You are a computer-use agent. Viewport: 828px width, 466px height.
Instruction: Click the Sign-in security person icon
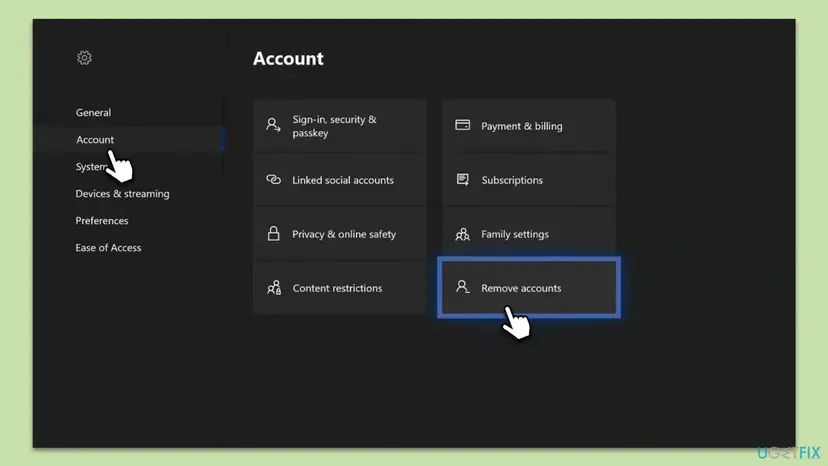[273, 125]
